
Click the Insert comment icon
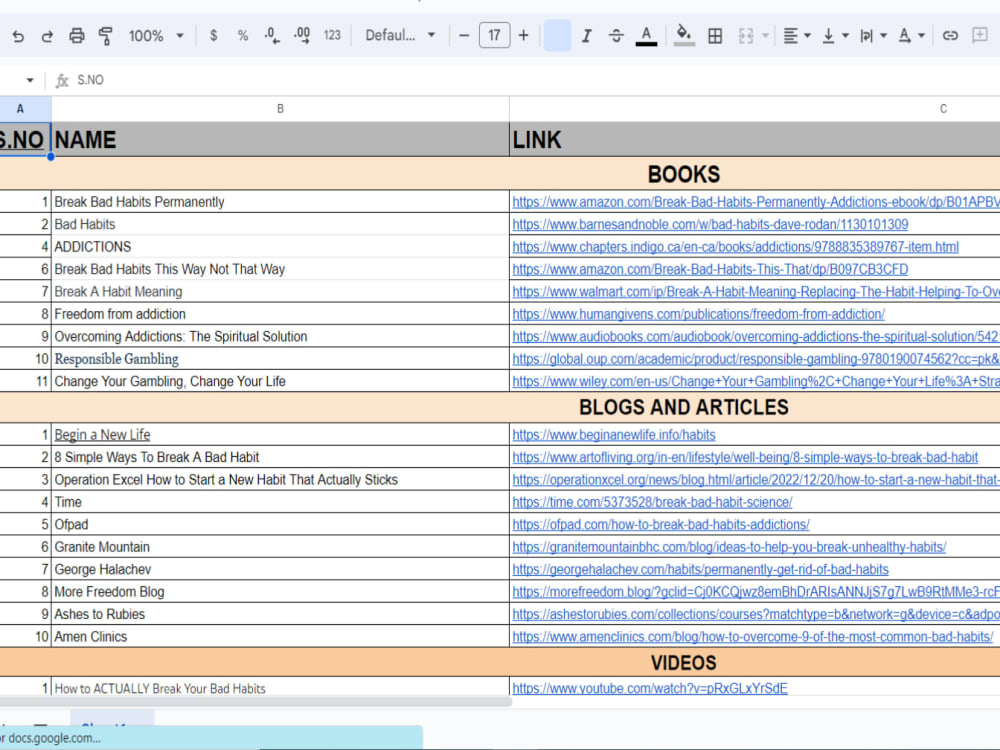980,35
